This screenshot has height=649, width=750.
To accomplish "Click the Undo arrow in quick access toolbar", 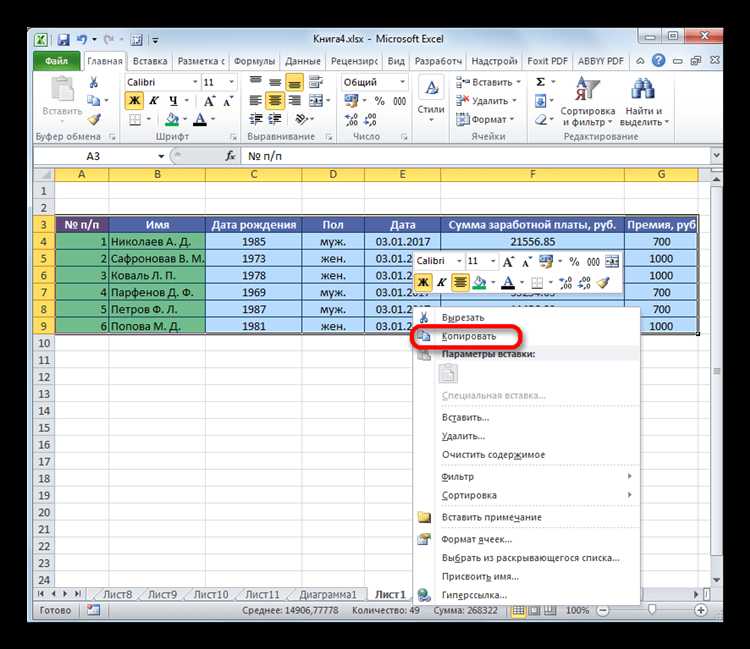I will 82,40.
